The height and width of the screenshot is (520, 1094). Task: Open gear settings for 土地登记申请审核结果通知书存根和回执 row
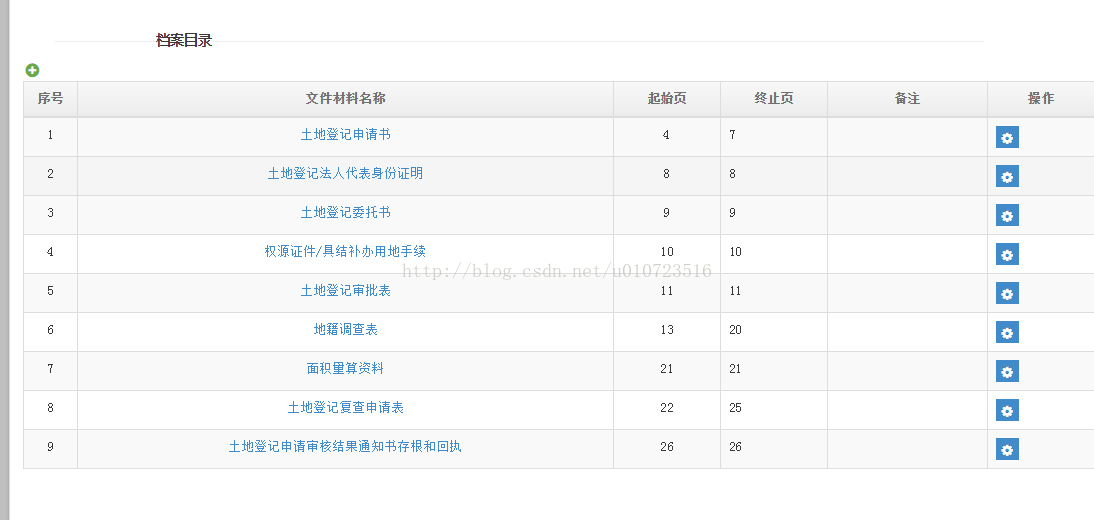tap(1007, 450)
